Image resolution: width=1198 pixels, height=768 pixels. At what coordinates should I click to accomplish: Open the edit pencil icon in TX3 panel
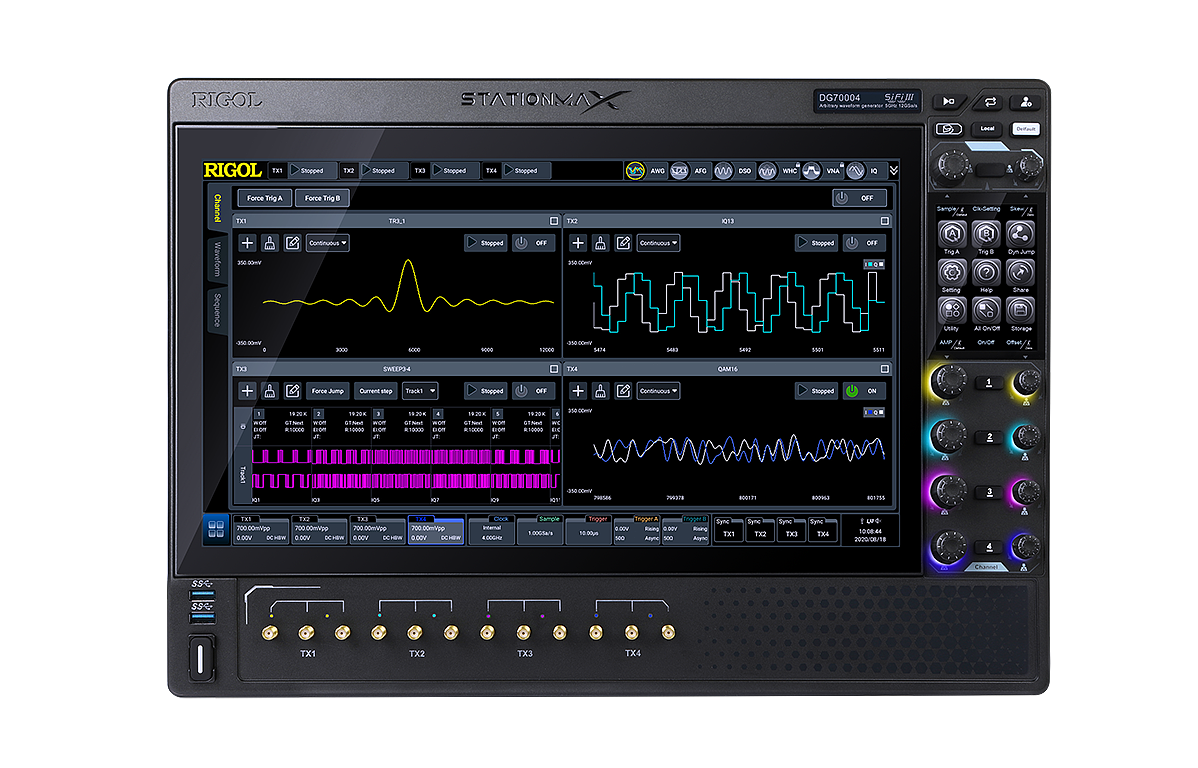293,390
